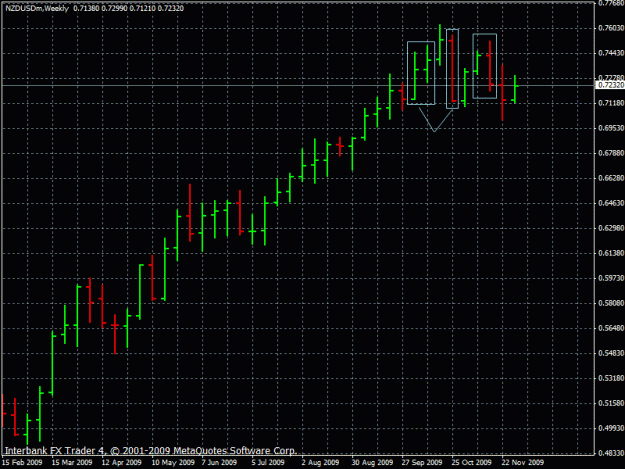Image resolution: width=625 pixels, height=469 pixels.
Task: Click the 5 Jul 2009 date label
Action: coord(268,462)
